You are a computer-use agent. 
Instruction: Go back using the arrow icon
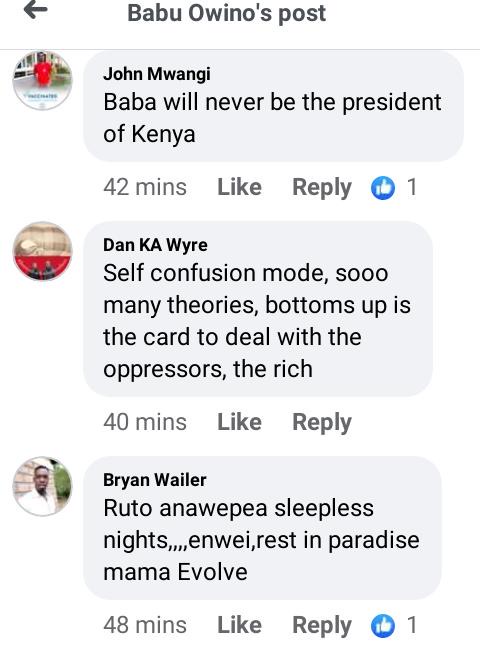coord(35,10)
